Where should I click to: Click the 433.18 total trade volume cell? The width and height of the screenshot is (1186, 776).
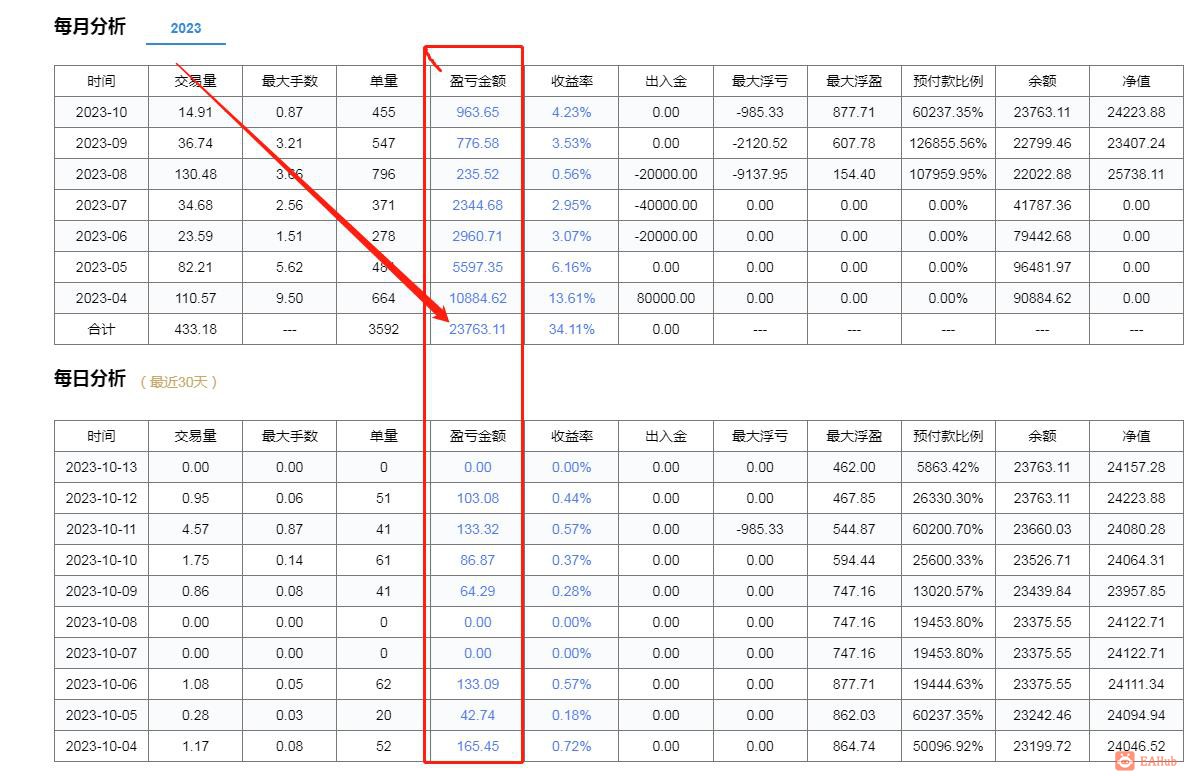coord(195,329)
